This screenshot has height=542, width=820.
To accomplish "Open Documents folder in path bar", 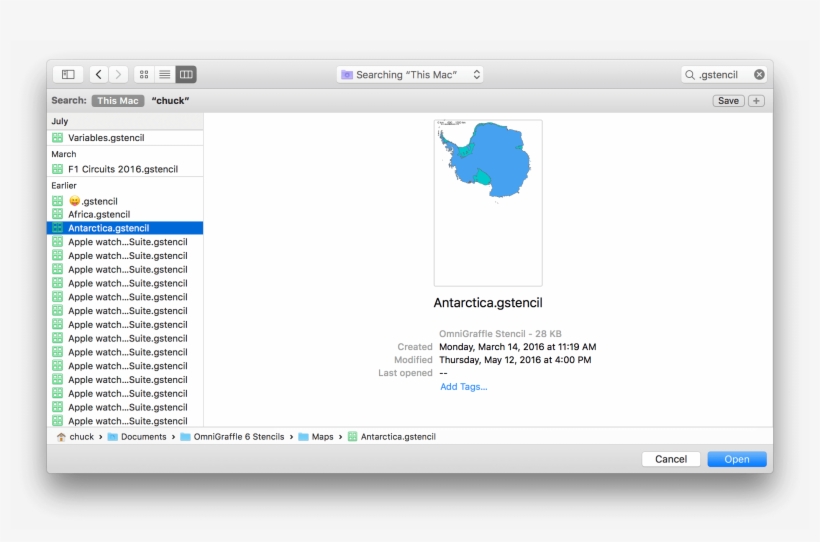I will click(x=136, y=437).
